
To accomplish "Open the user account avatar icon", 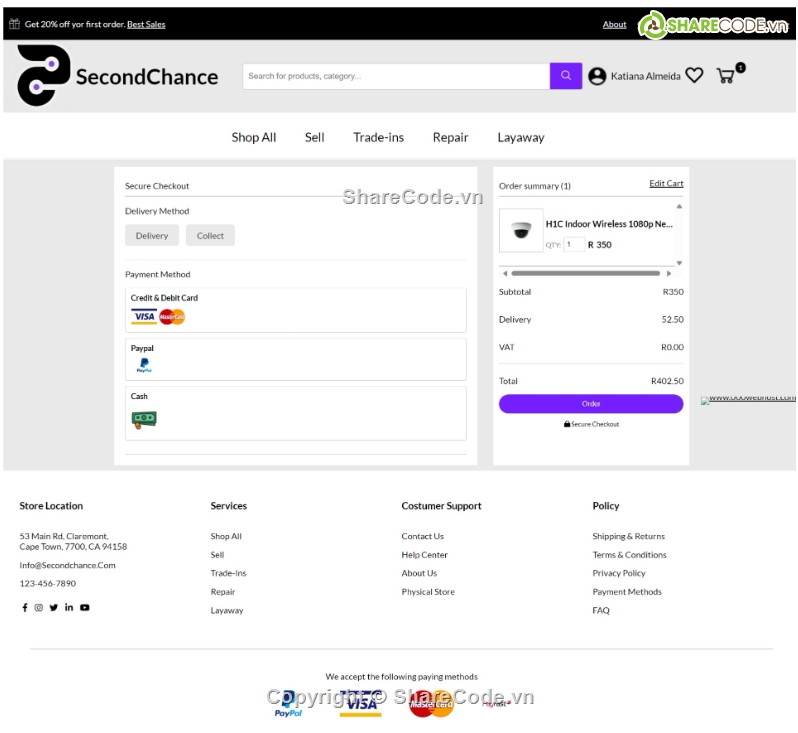I will (597, 76).
